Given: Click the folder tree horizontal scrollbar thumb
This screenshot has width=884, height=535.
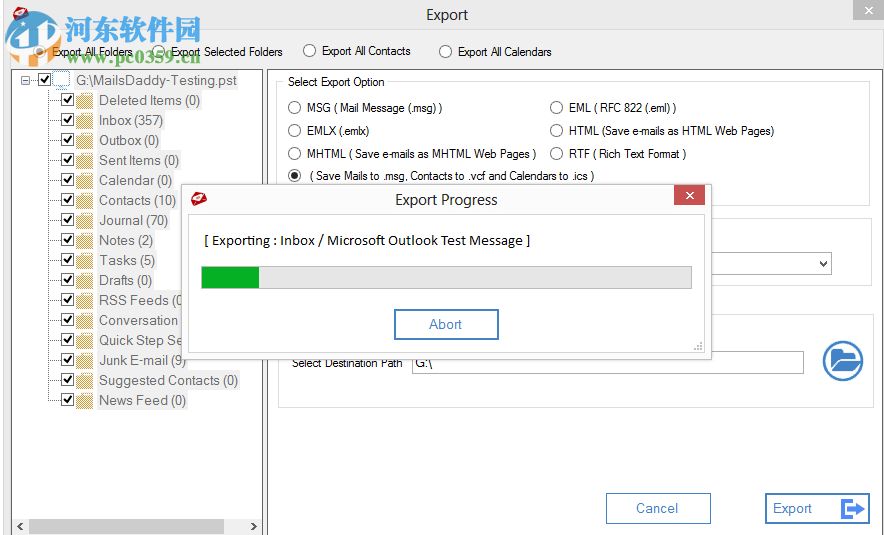Looking at the screenshot, I should coord(126,527).
